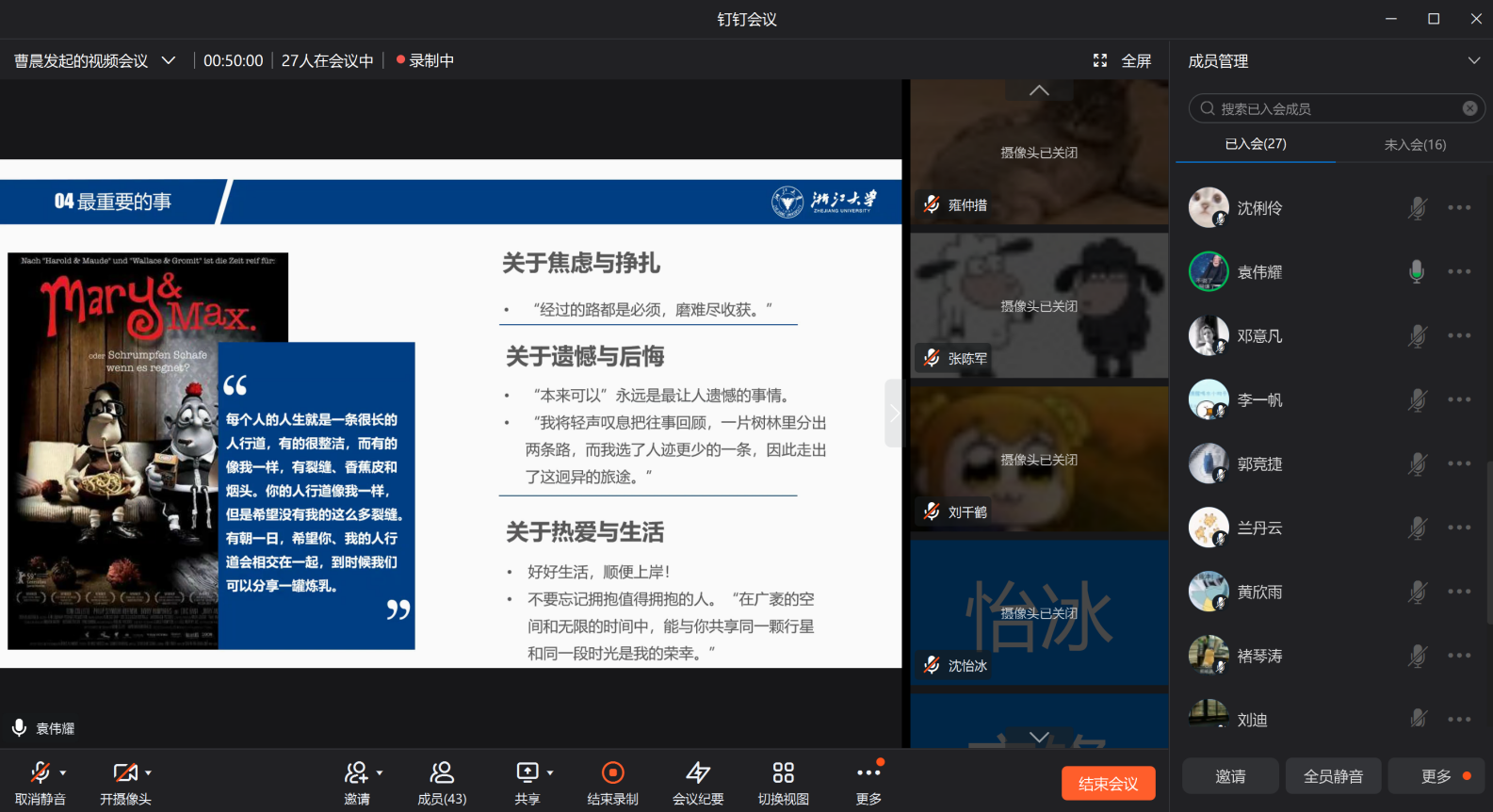Click 兰丹云's avatar in member list
This screenshot has height=812, width=1493.
(x=1209, y=528)
